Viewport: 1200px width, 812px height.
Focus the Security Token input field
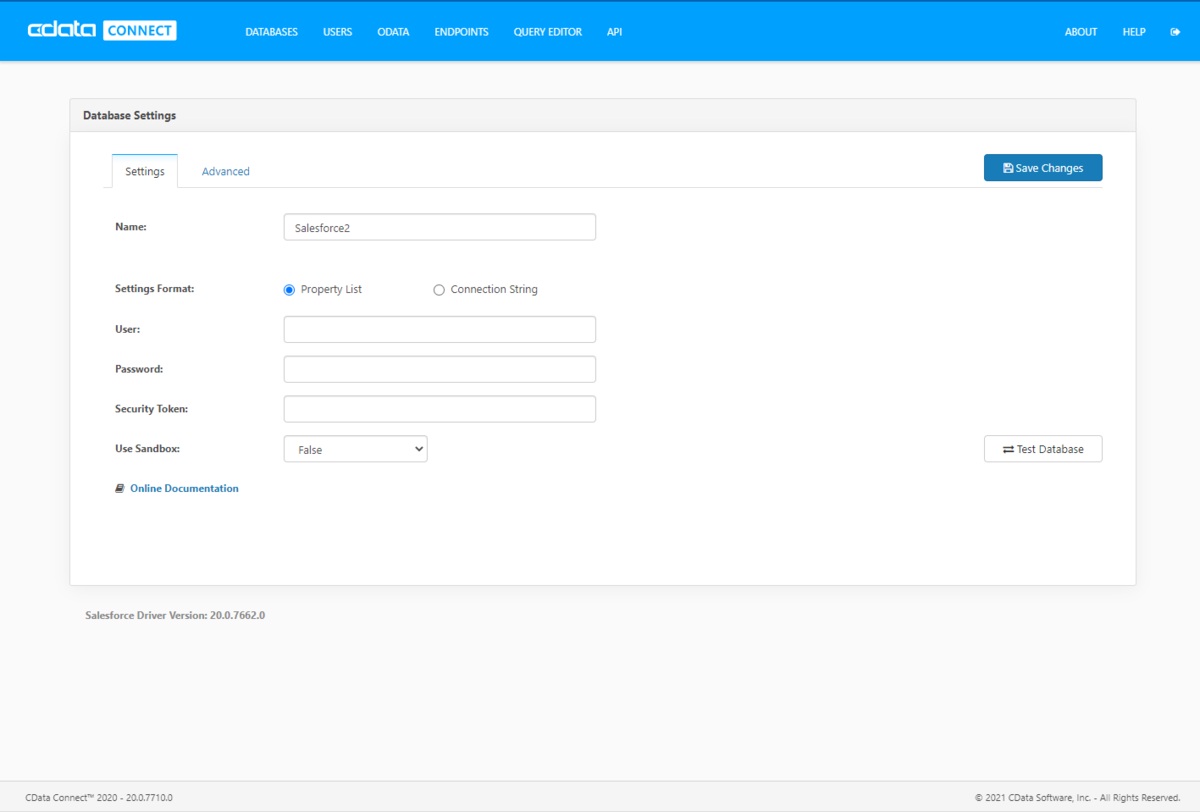[x=440, y=409]
